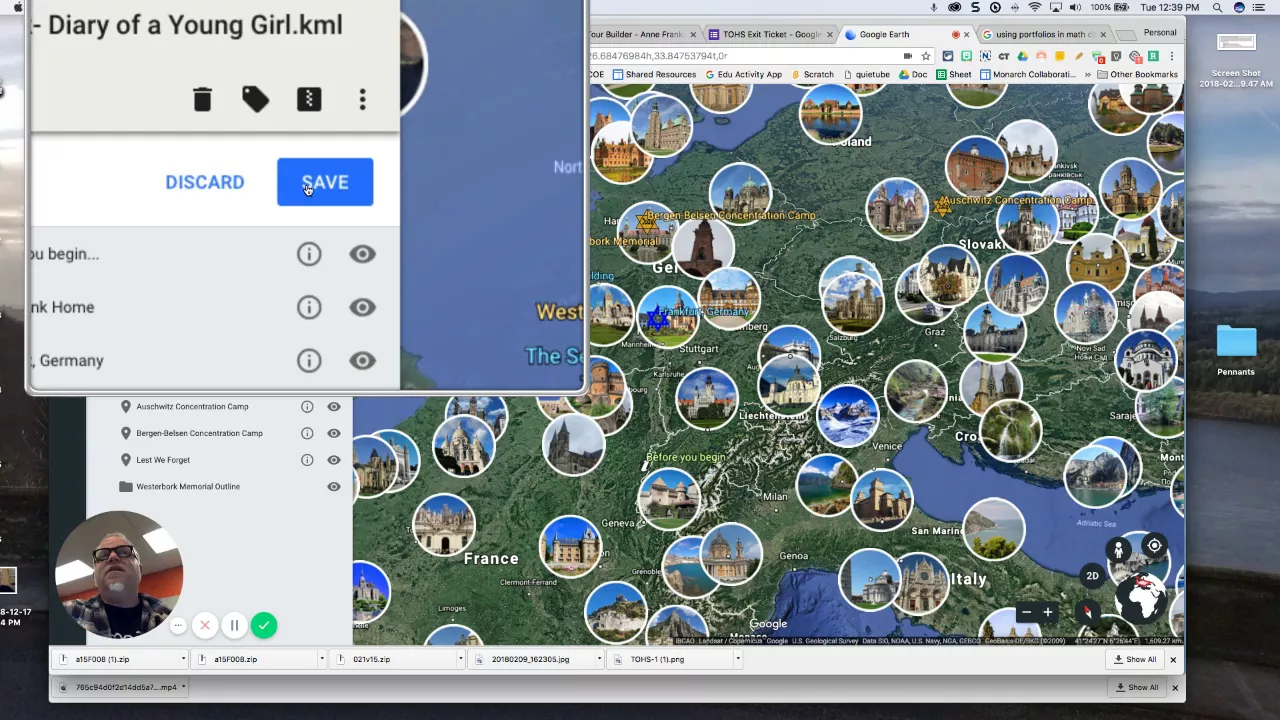This screenshot has height=720, width=1280.
Task: Open Shared Resources bookmark
Action: click(x=654, y=74)
